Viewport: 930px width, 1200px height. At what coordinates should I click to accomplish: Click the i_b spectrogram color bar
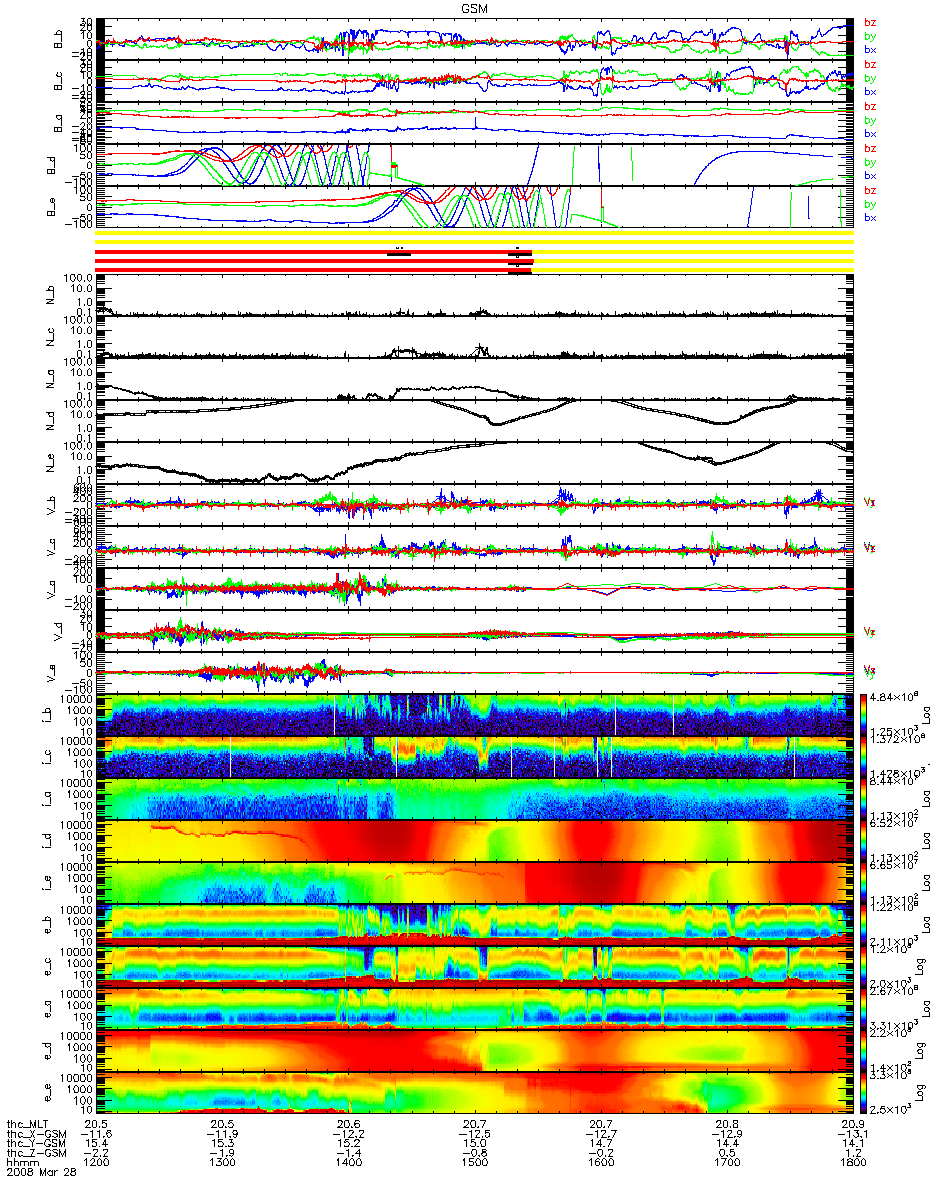click(x=865, y=715)
